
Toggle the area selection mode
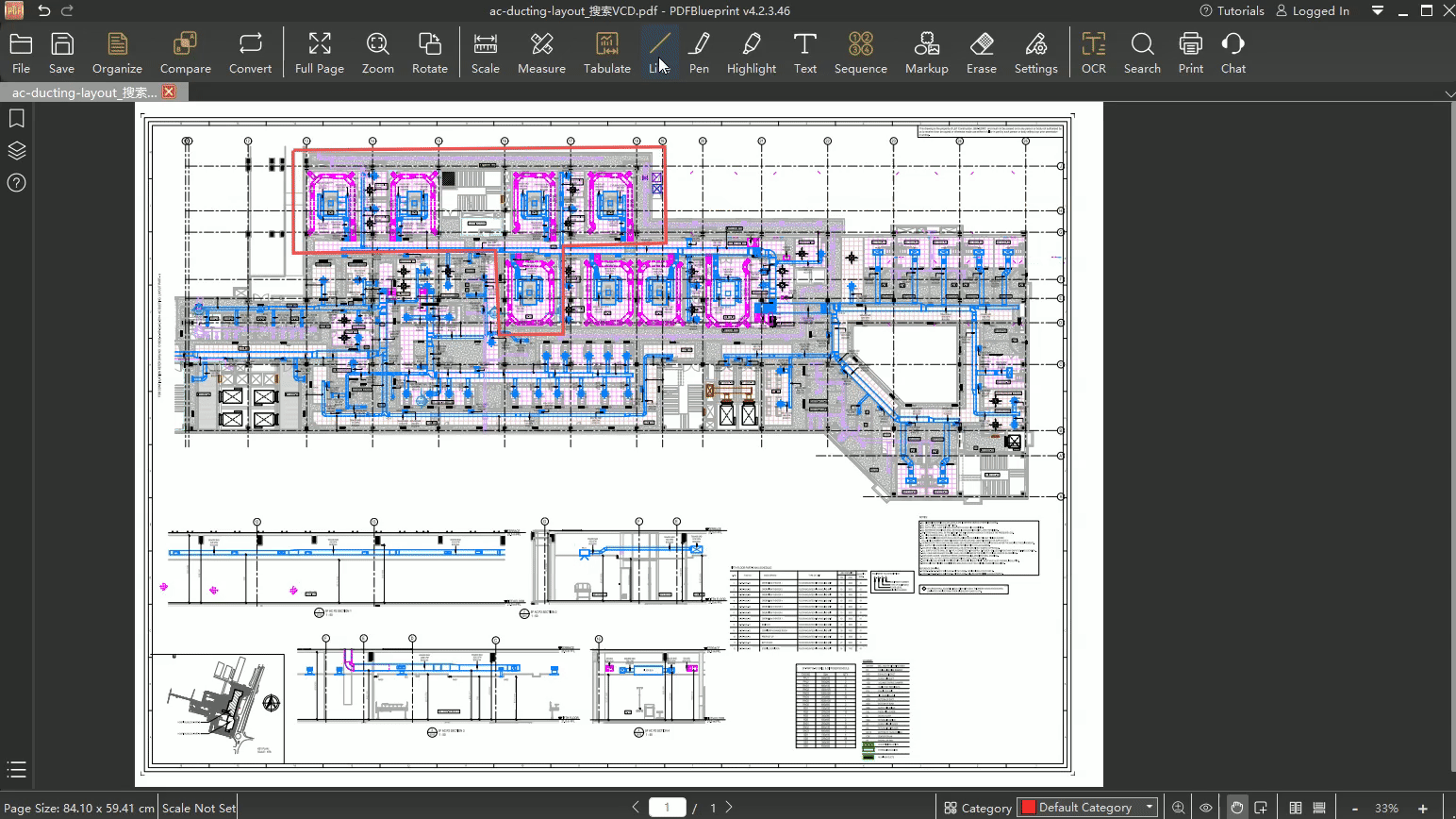(x=1261, y=808)
